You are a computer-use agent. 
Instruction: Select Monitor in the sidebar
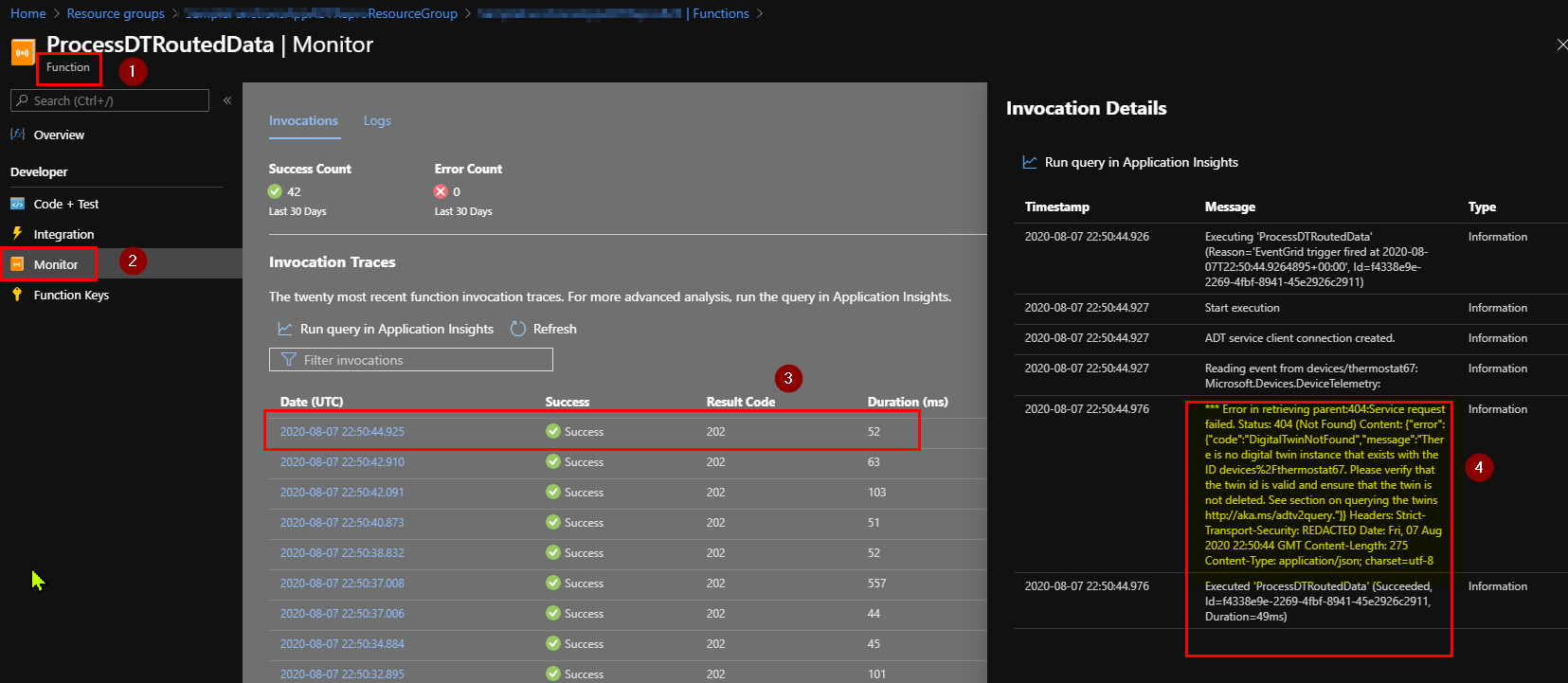[56, 264]
